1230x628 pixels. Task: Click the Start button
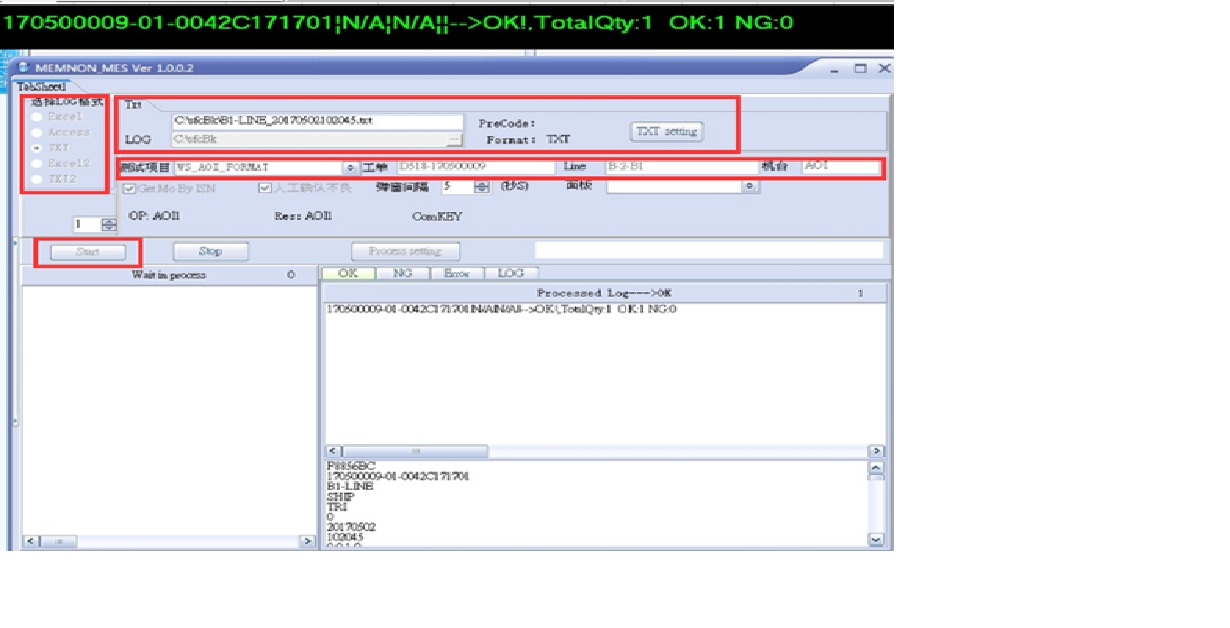coord(88,252)
